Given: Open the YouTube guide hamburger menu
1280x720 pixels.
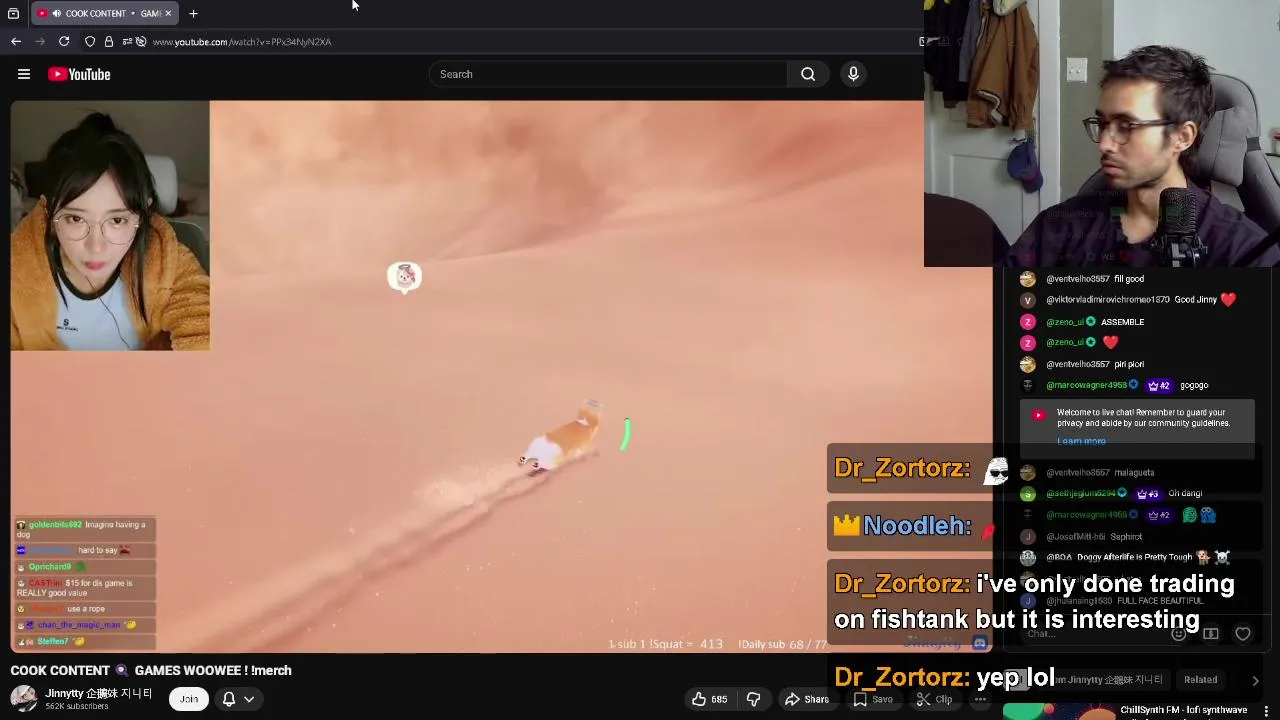Looking at the screenshot, I should point(24,74).
